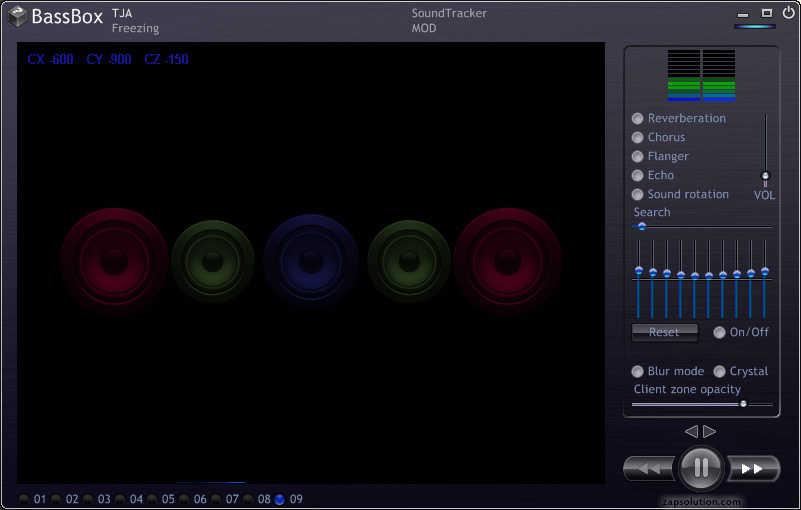Click the CZ -150 coordinate text

166,59
